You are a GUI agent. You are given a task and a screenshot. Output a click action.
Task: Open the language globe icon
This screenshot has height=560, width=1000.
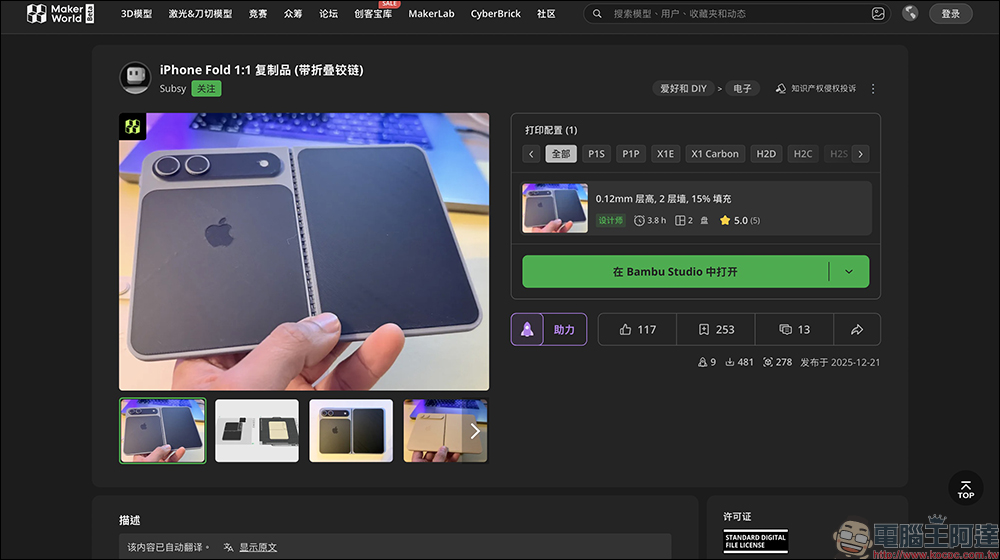(910, 13)
